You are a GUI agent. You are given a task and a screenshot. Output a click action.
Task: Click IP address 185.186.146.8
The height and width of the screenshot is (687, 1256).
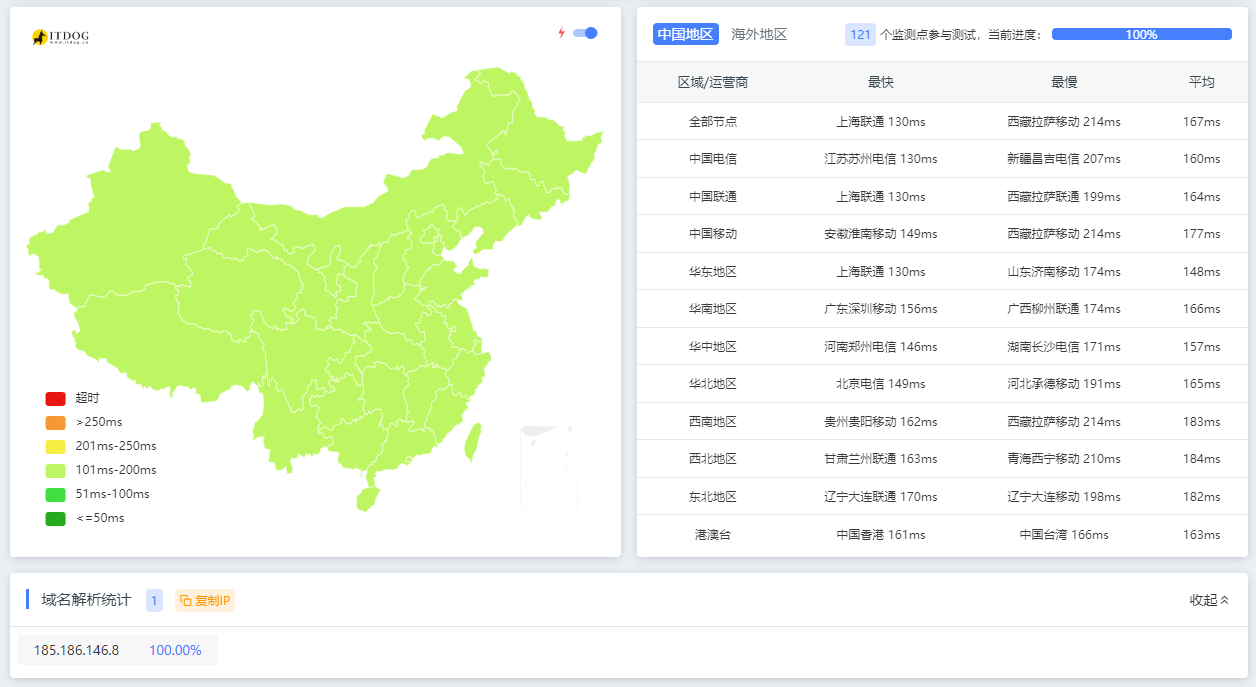click(x=76, y=650)
